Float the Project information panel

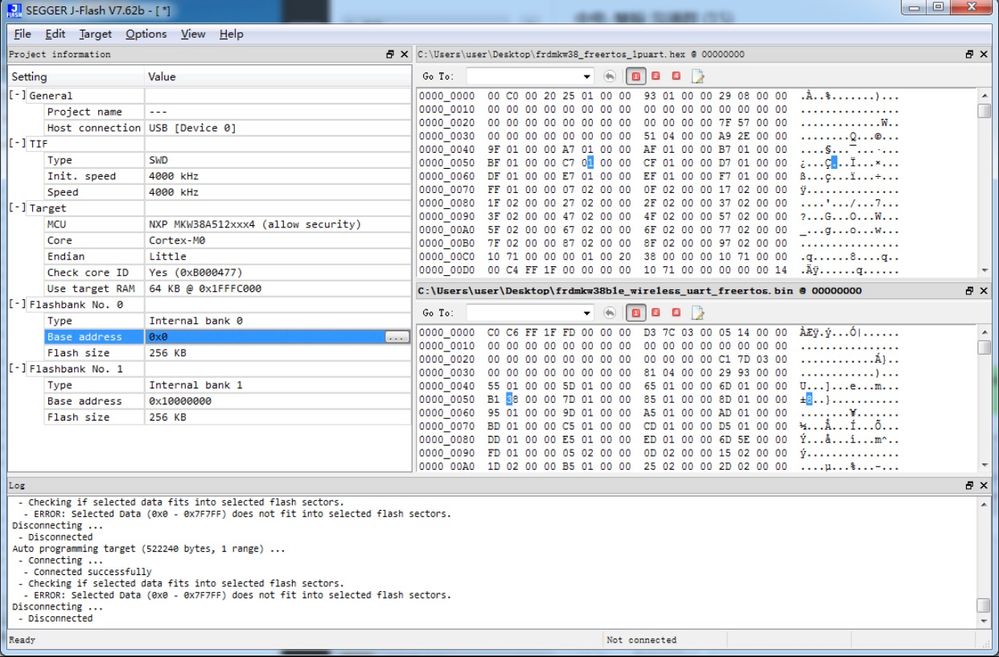390,54
